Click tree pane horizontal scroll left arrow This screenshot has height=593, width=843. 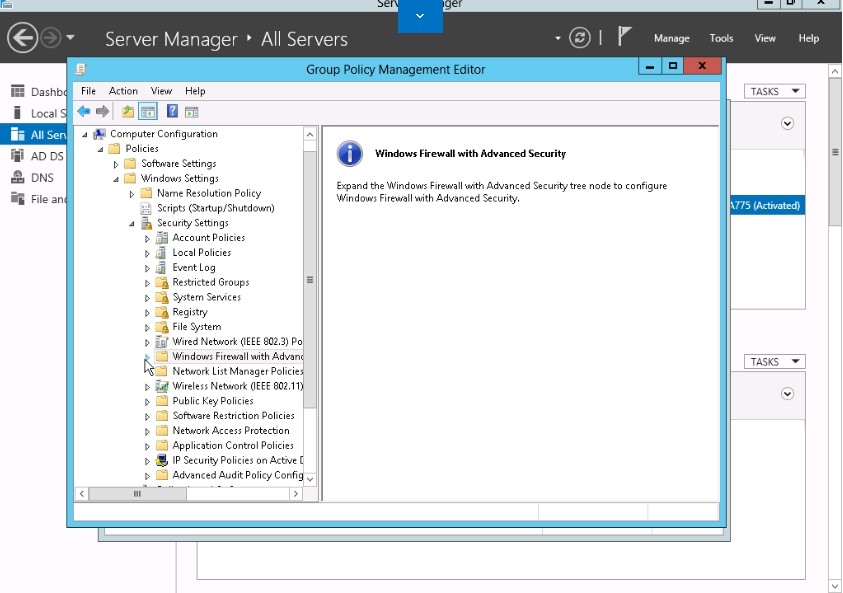click(x=82, y=494)
